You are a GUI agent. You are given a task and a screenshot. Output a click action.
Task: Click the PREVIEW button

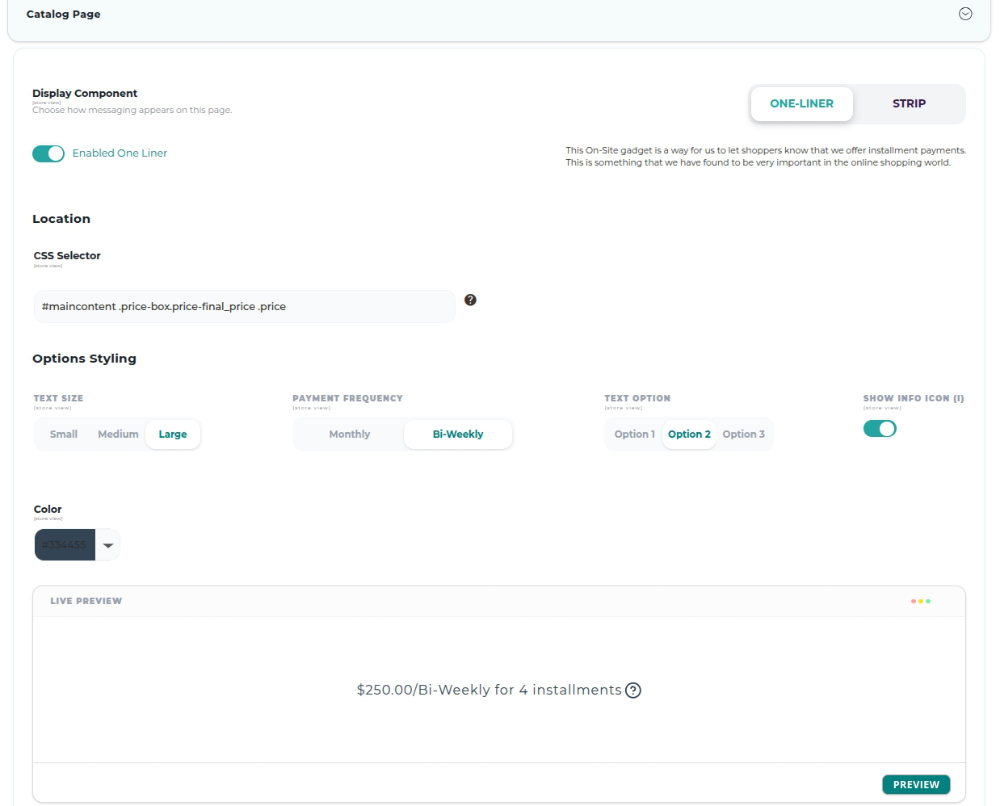916,784
